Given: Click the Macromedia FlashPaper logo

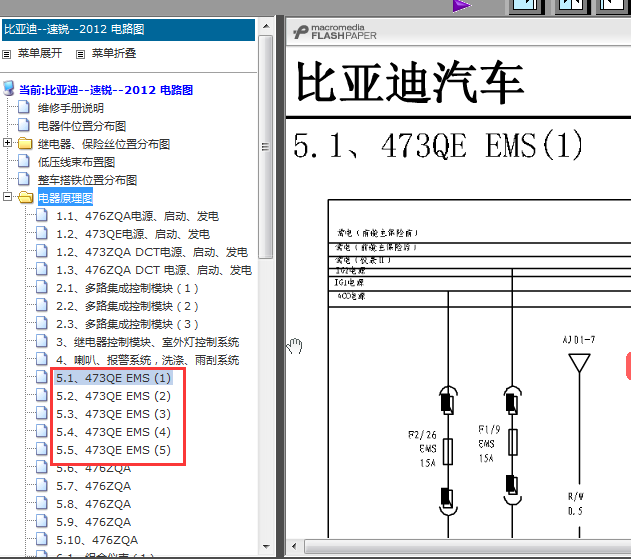Looking at the screenshot, I should 335,32.
